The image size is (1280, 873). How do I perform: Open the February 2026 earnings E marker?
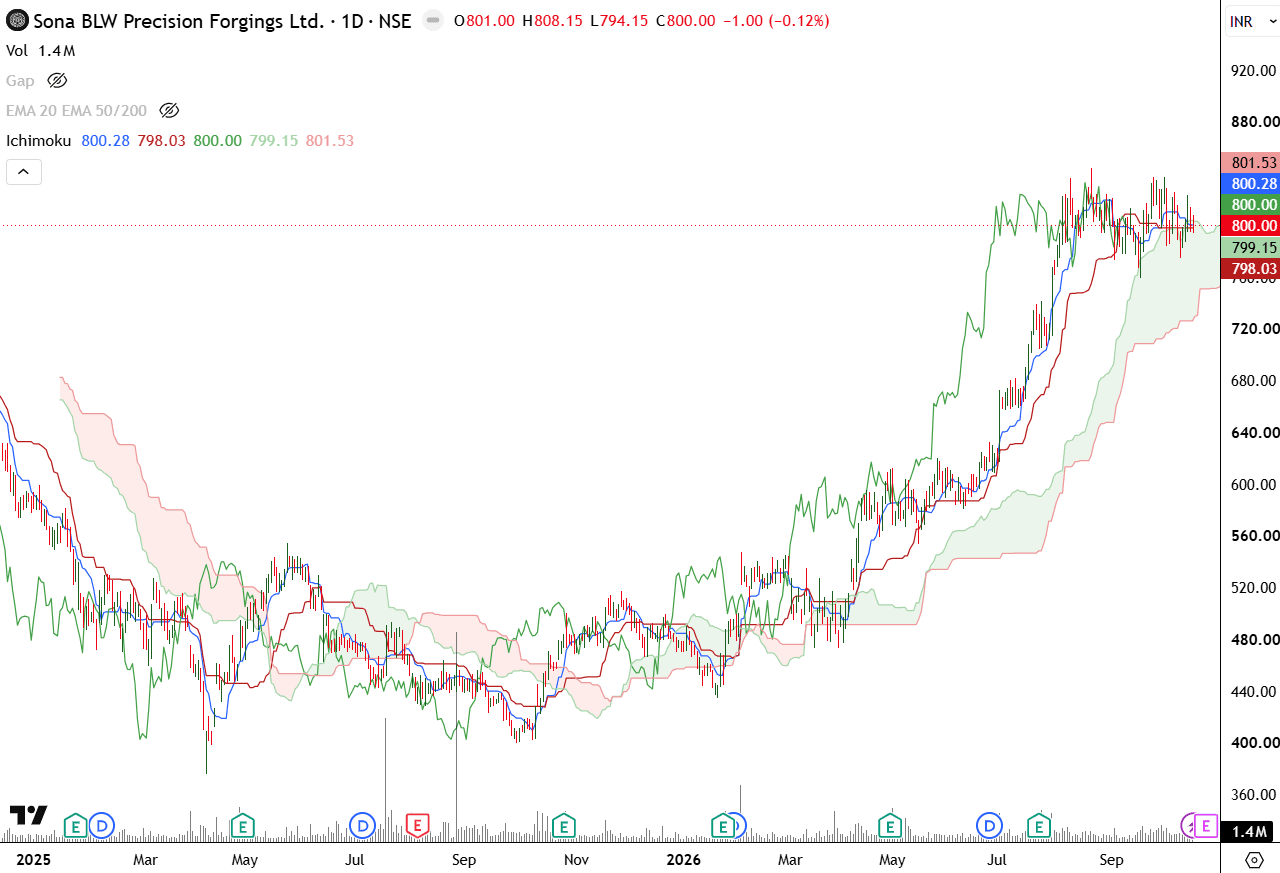(723, 826)
